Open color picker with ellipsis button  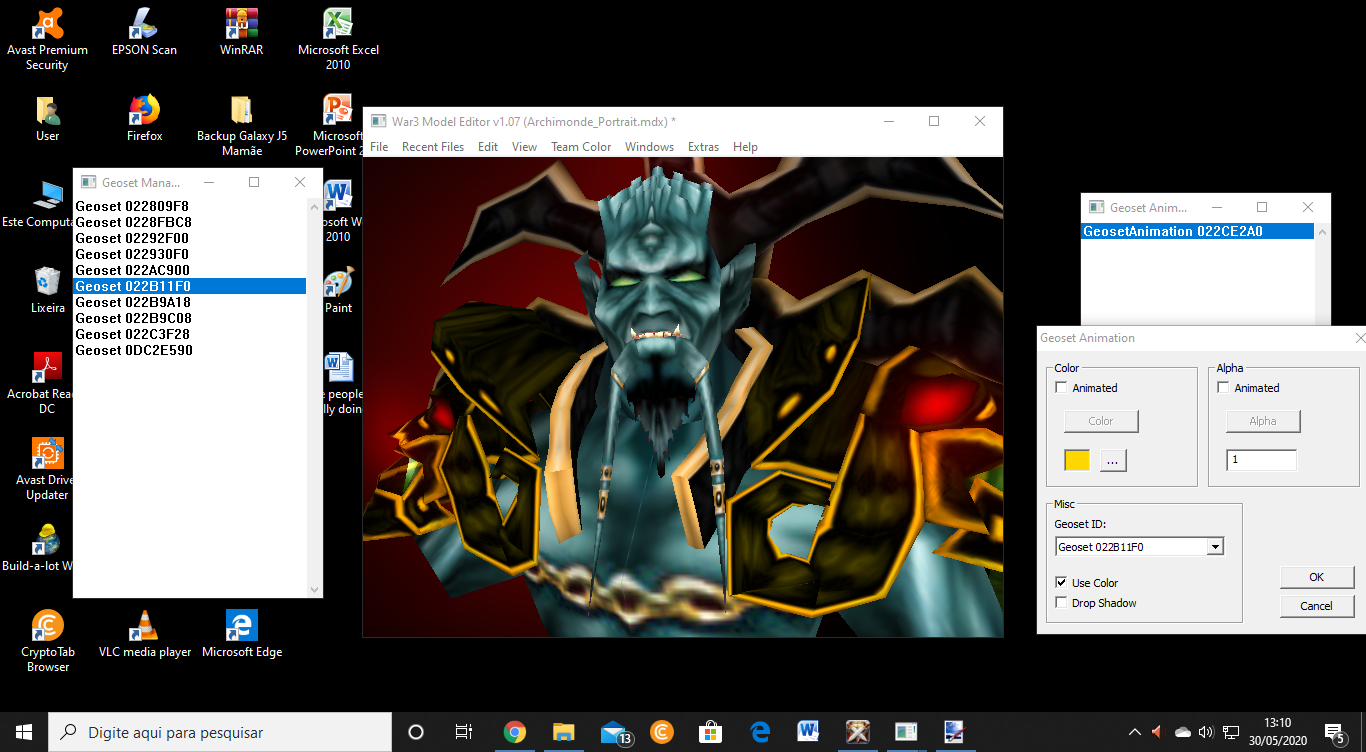click(1114, 460)
